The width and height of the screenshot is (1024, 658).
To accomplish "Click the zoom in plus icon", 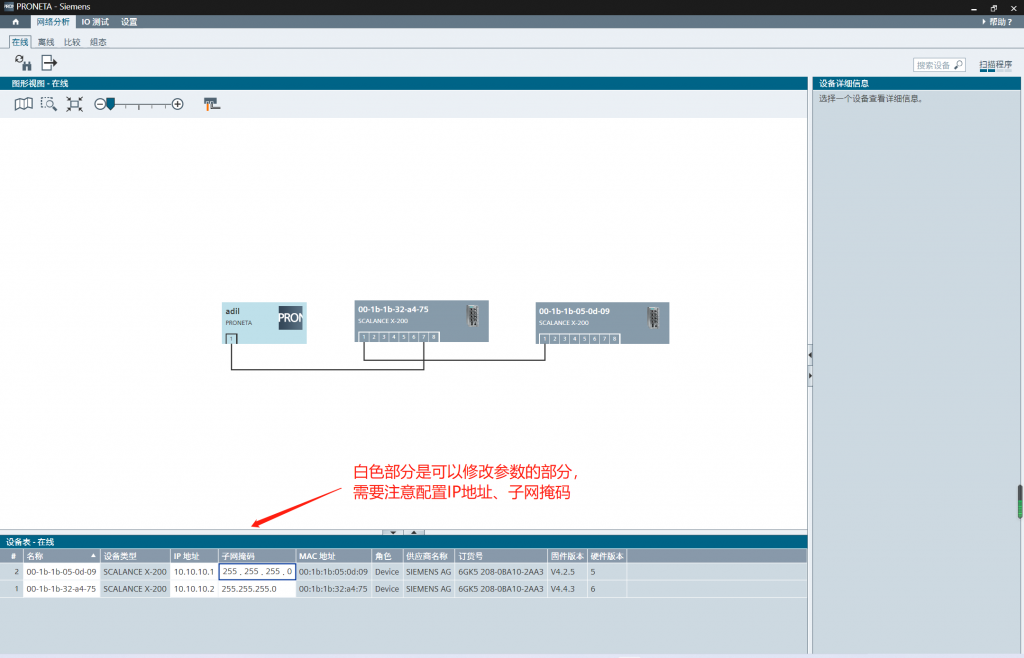I will [x=178, y=104].
